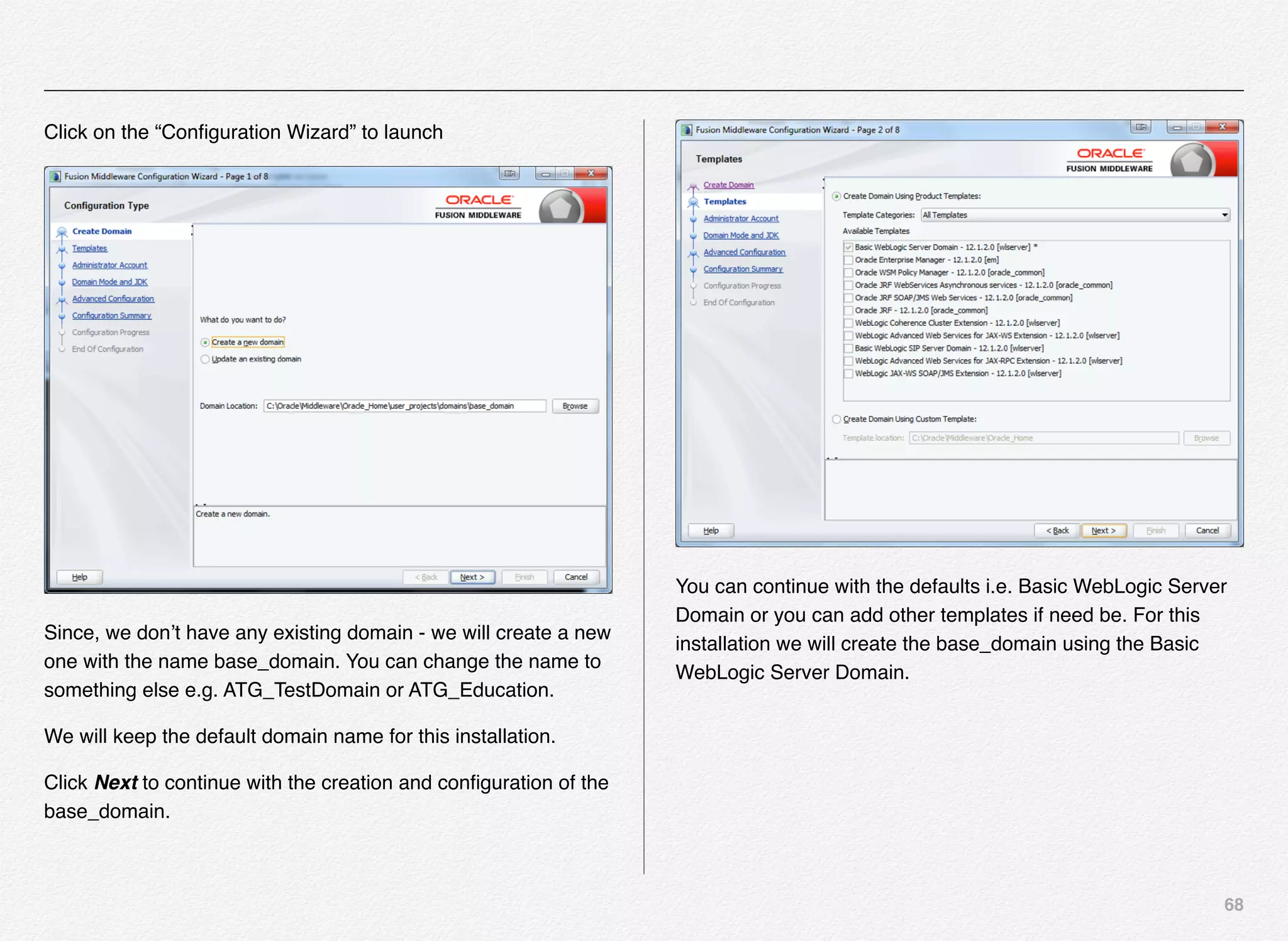Open Advanced Configuration in Page 2 wizard sidebar
1288x941 pixels.
click(x=744, y=252)
